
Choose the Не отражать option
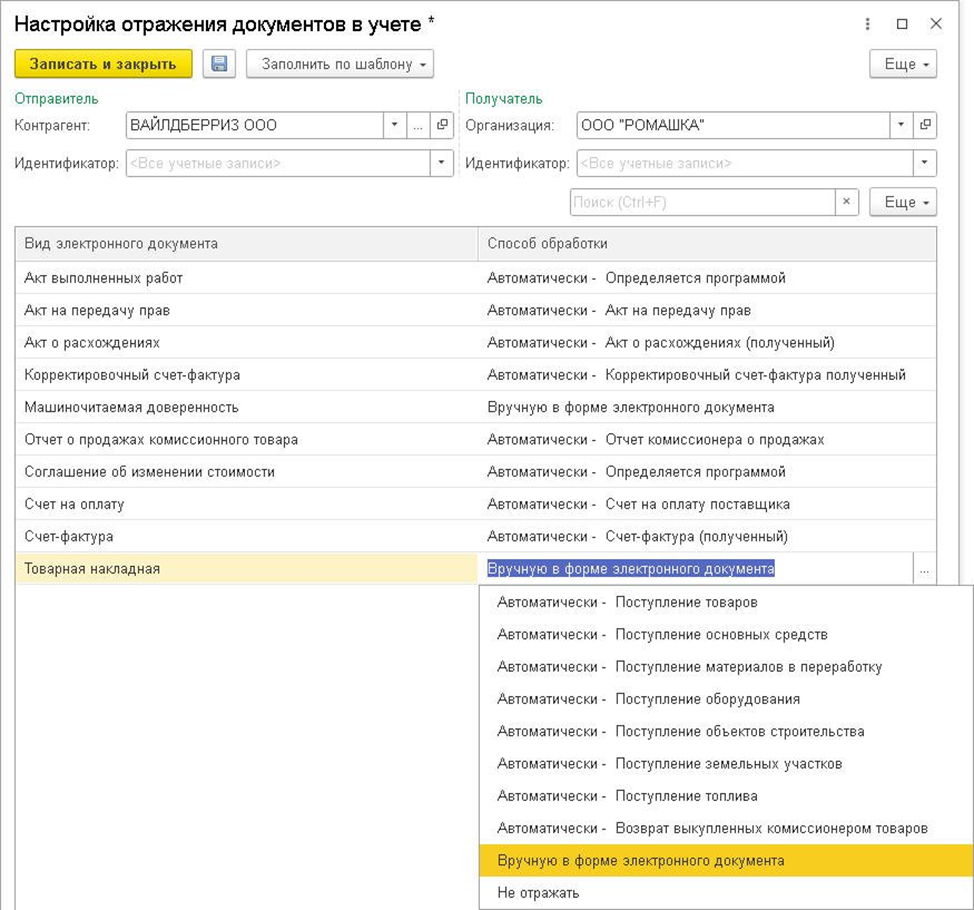tap(538, 892)
